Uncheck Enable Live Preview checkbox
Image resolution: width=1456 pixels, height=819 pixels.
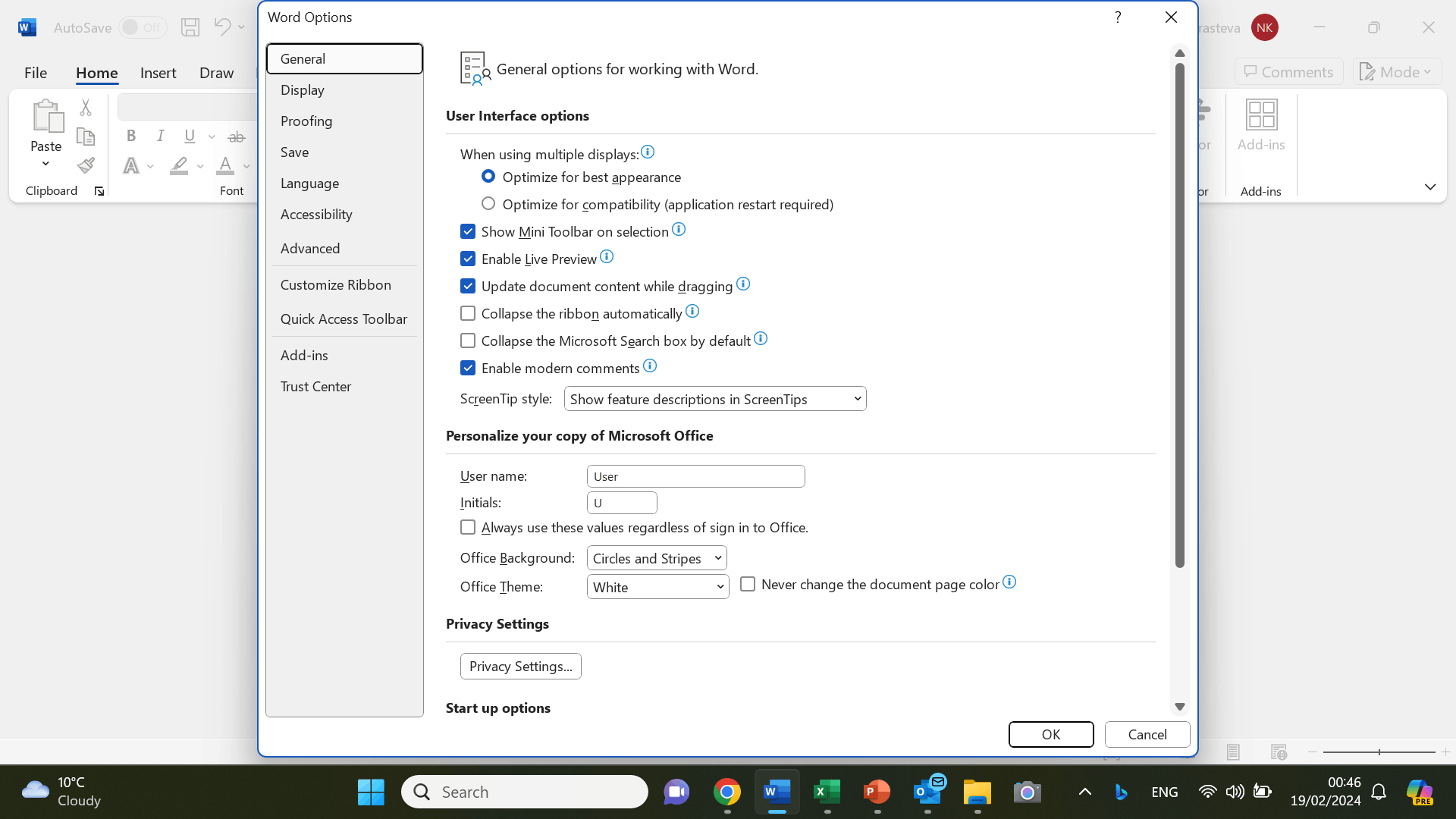[468, 259]
